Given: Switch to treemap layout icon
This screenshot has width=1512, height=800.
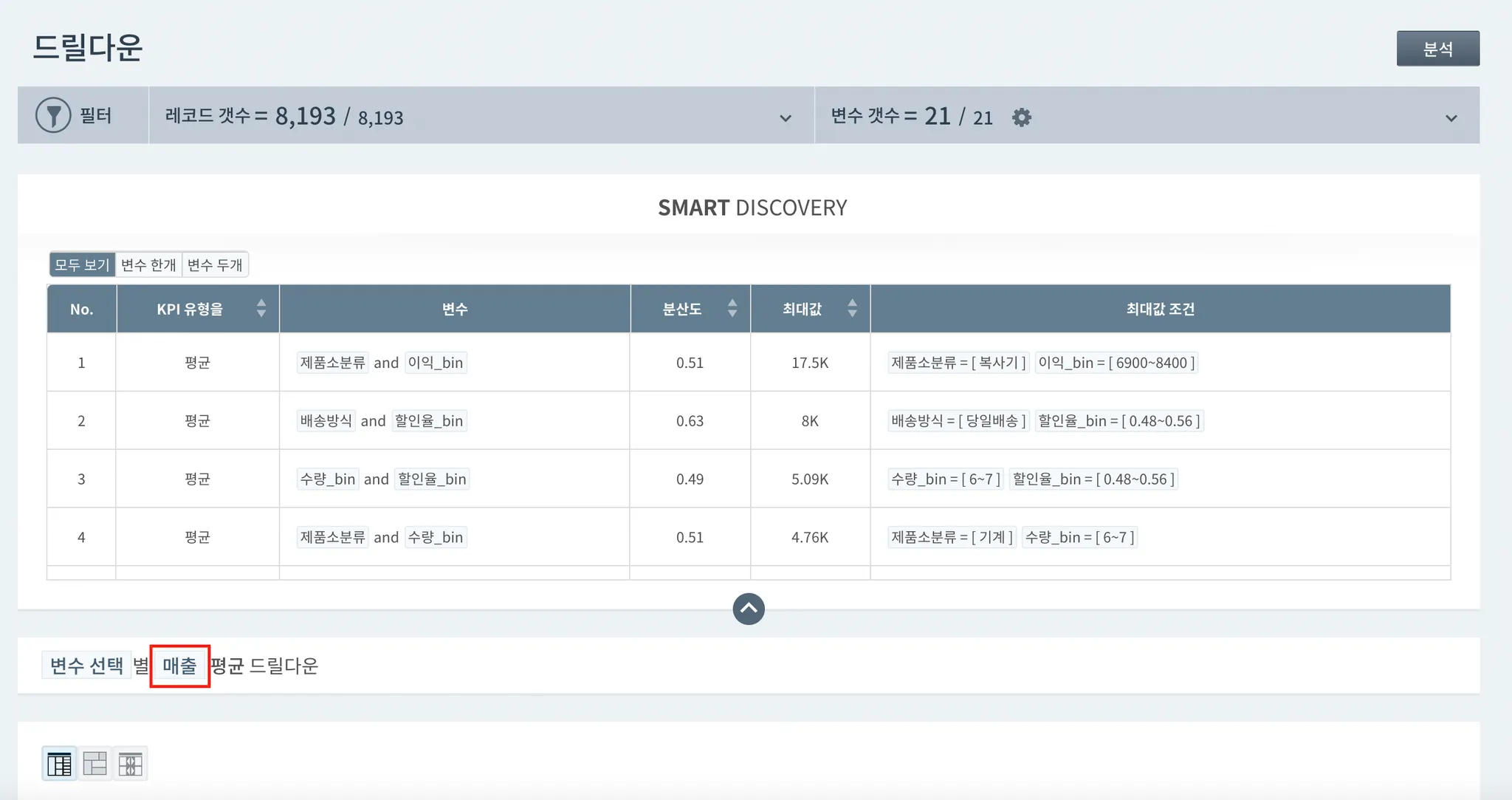Looking at the screenshot, I should (94, 763).
